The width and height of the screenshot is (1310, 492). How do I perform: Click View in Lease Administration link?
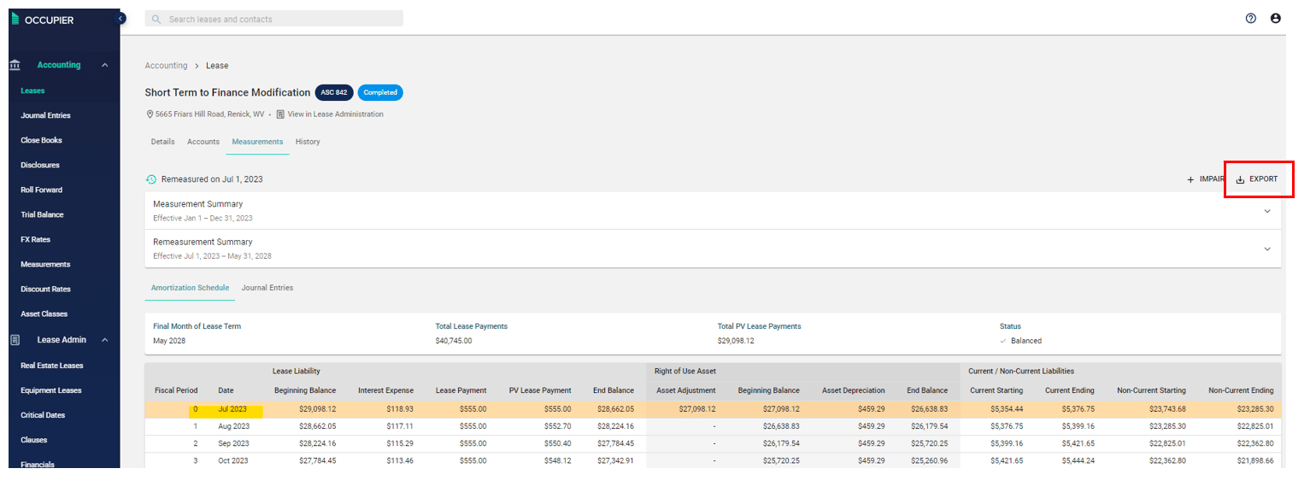point(335,114)
